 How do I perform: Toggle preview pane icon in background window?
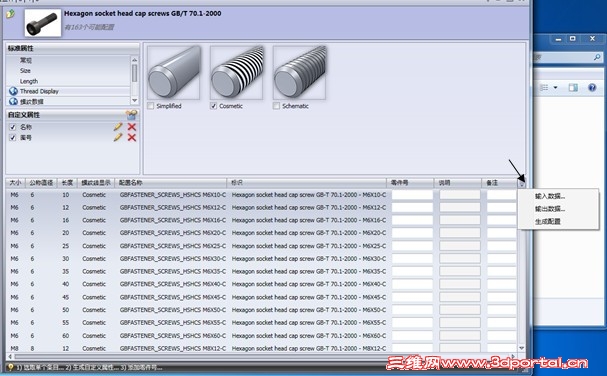[x=573, y=88]
